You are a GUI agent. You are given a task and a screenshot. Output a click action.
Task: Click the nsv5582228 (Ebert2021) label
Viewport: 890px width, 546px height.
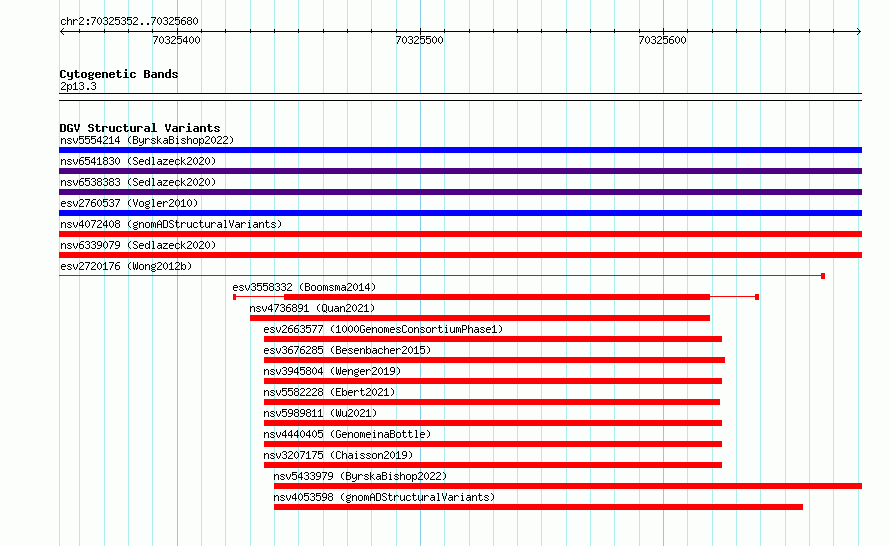pyautogui.click(x=329, y=392)
